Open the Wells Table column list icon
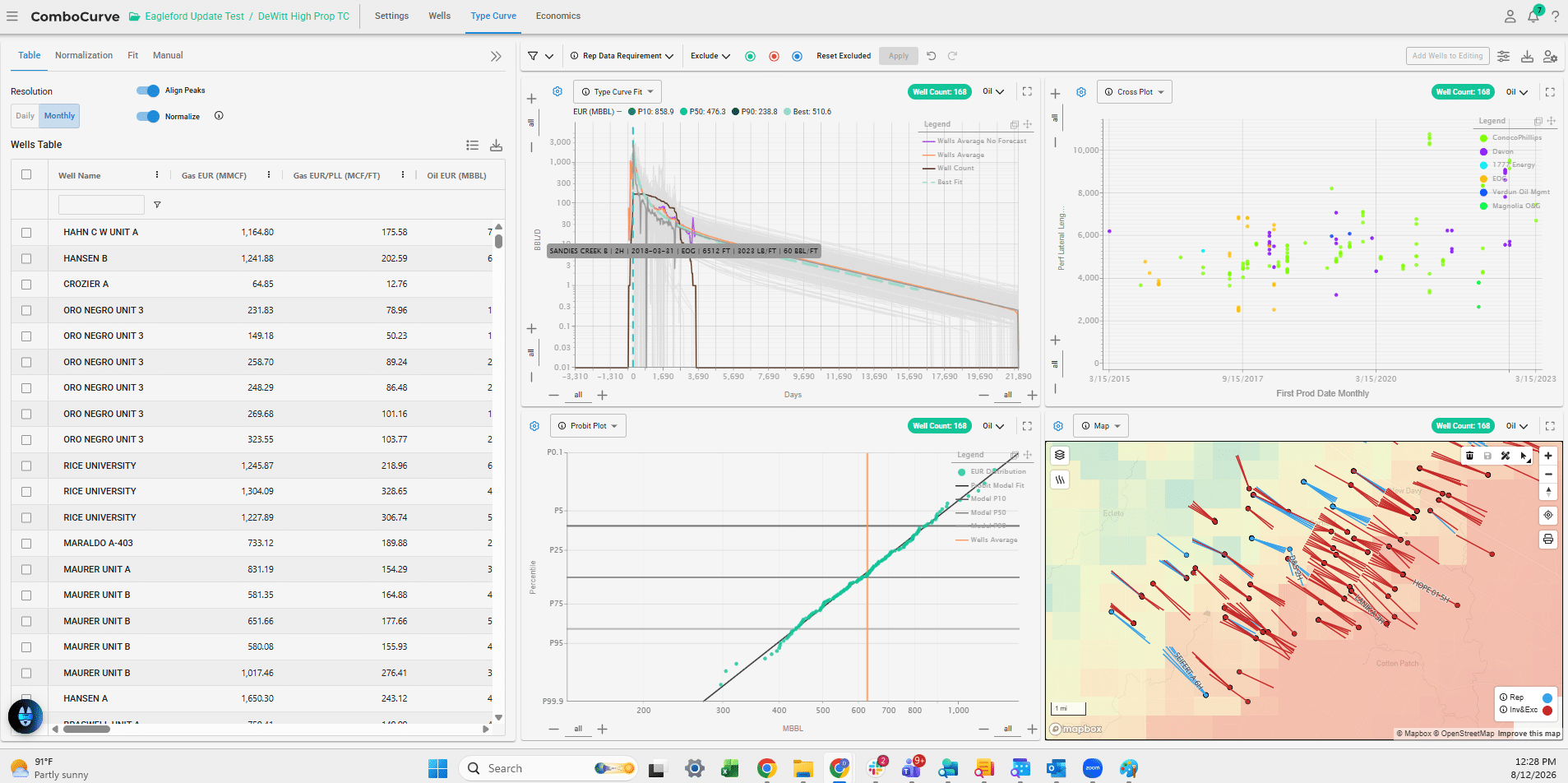This screenshot has width=1568, height=783. [x=472, y=146]
